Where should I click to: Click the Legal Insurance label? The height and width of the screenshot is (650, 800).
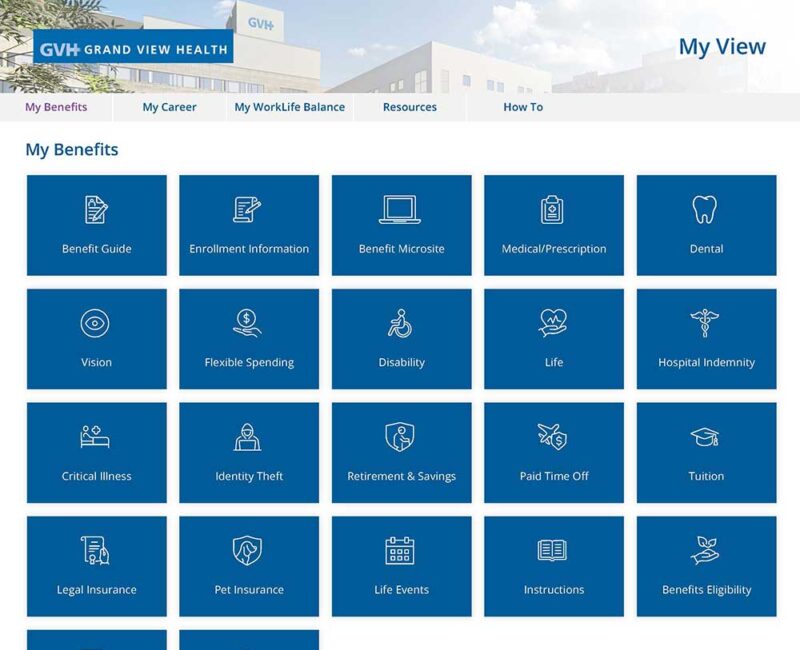coord(96,590)
